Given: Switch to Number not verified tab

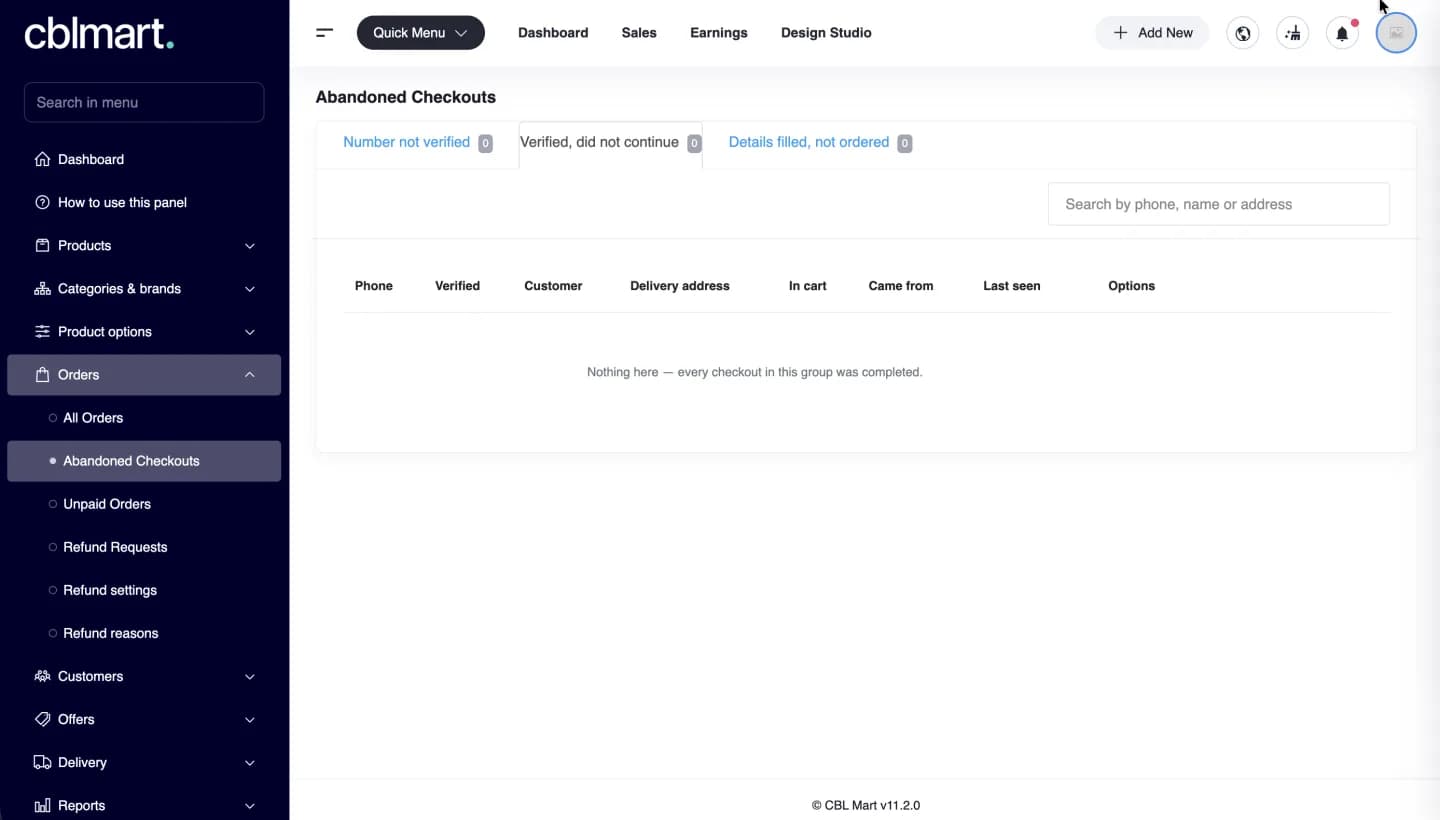Looking at the screenshot, I should coord(417,143).
